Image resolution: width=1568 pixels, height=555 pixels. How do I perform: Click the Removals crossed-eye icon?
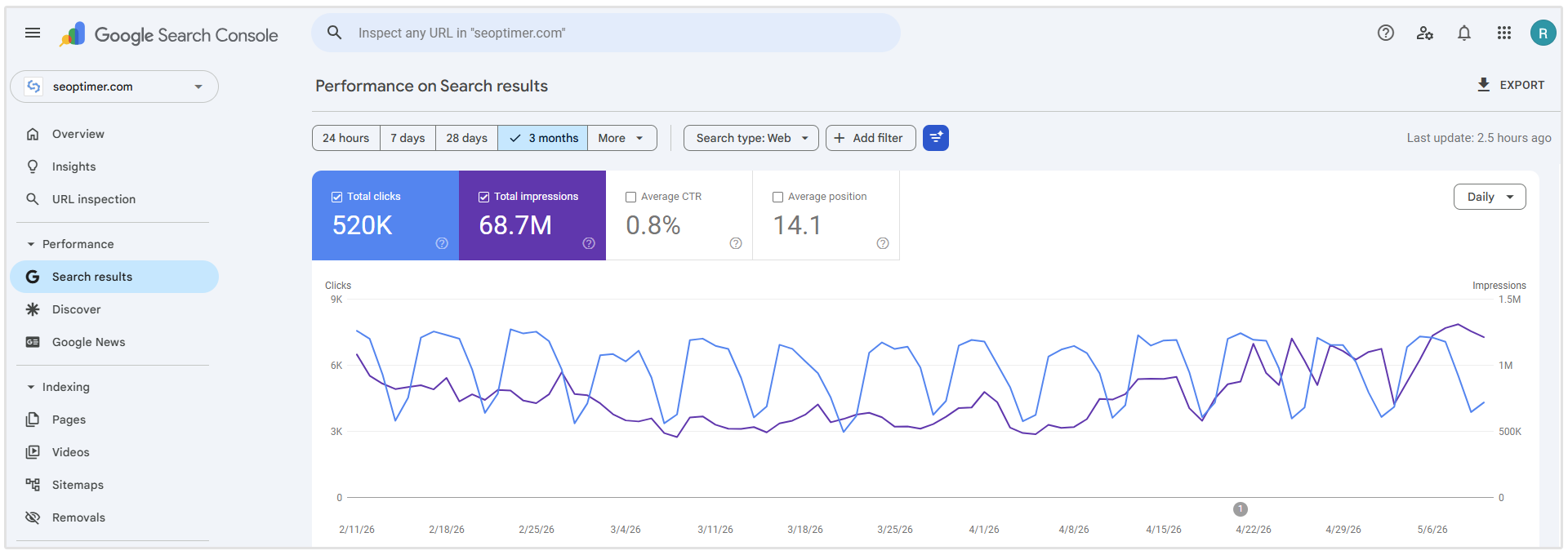click(33, 517)
